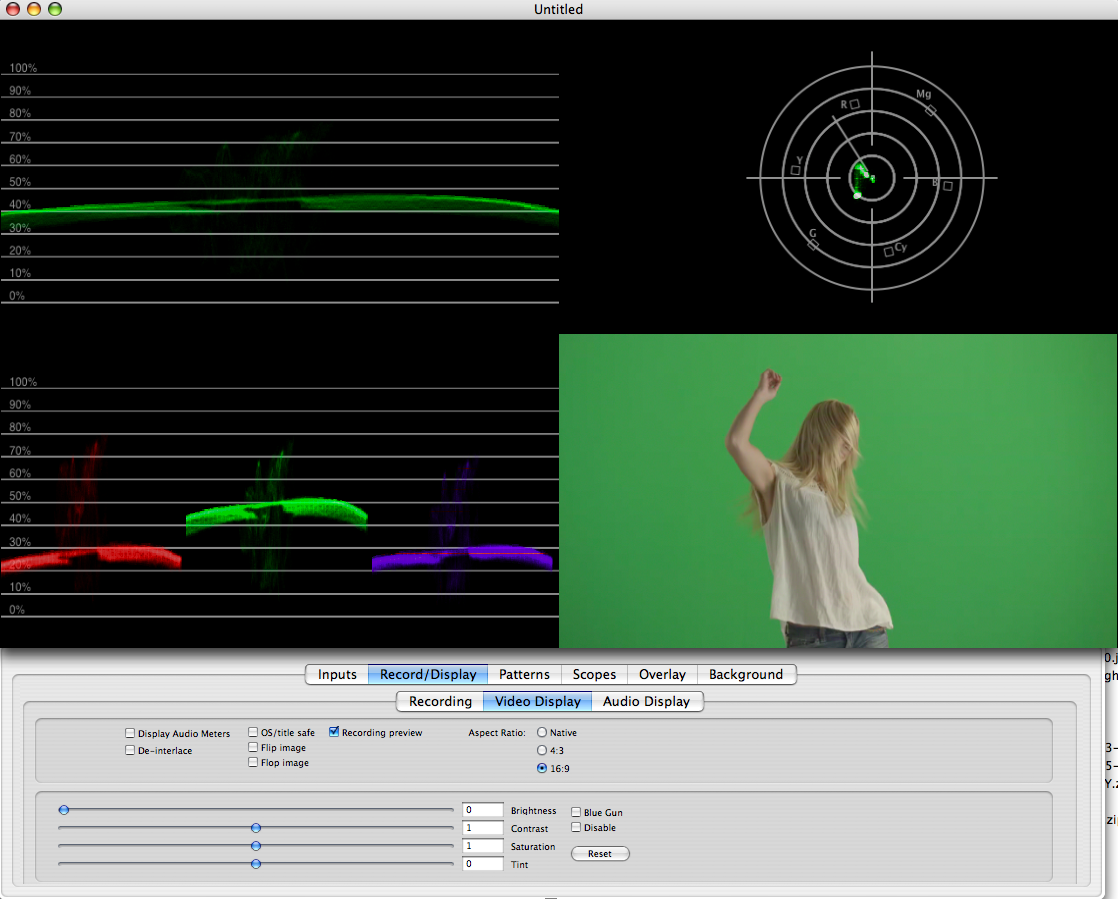Open the Background tab
This screenshot has width=1118, height=899.
click(x=746, y=674)
